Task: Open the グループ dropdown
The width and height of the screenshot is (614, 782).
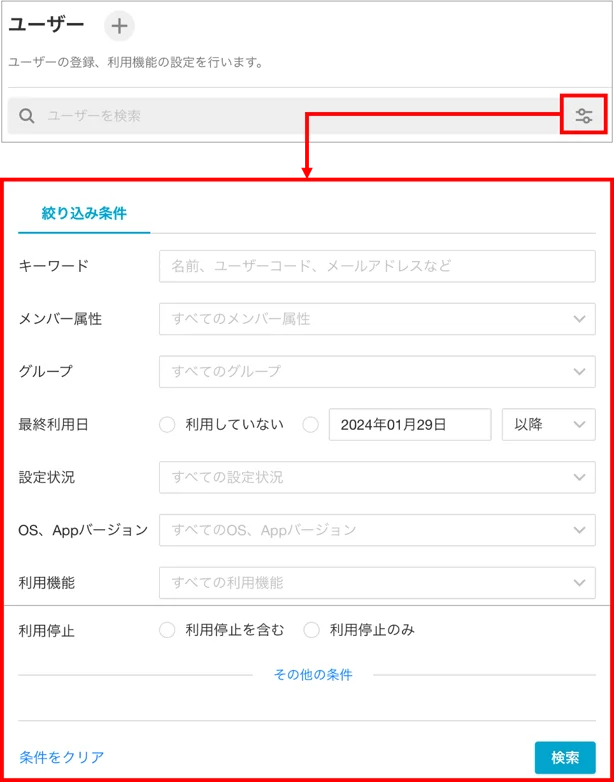Action: pyautogui.click(x=377, y=372)
